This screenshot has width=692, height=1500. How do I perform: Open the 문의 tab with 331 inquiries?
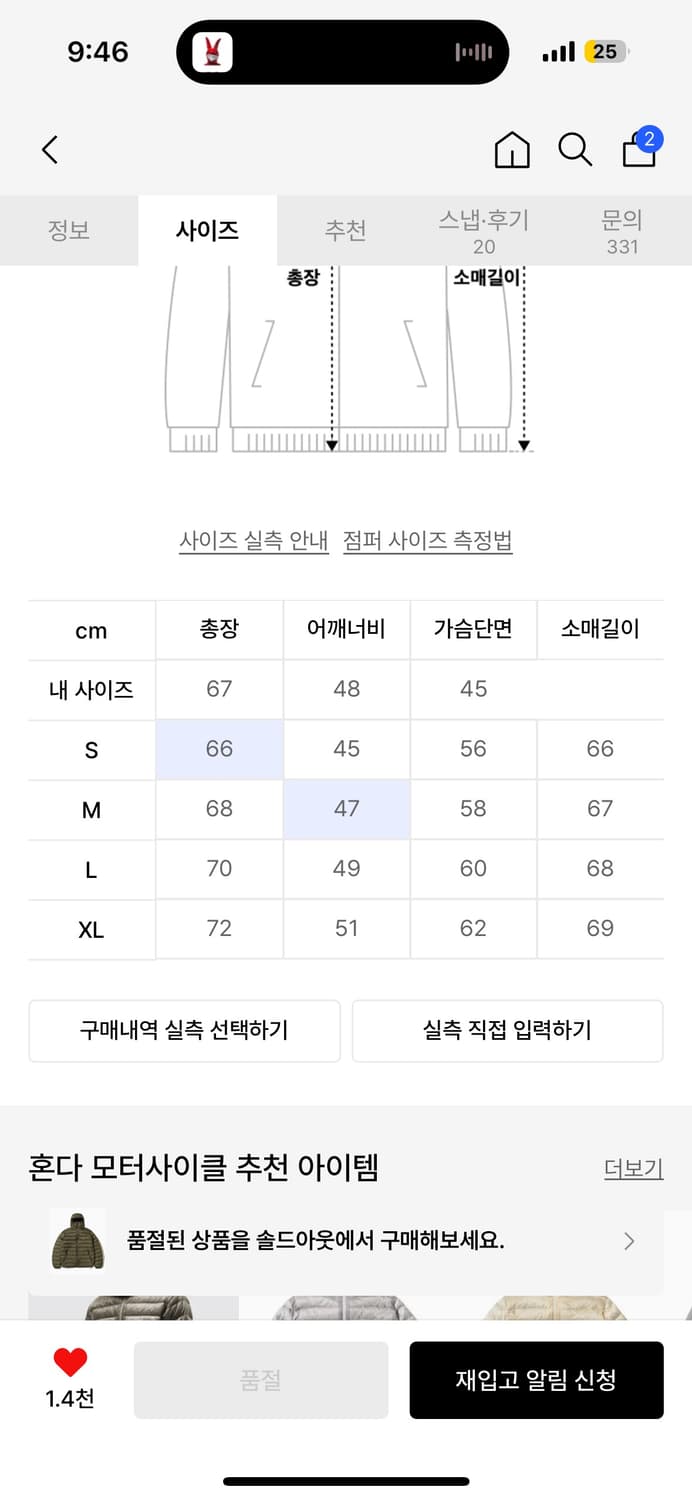point(622,230)
